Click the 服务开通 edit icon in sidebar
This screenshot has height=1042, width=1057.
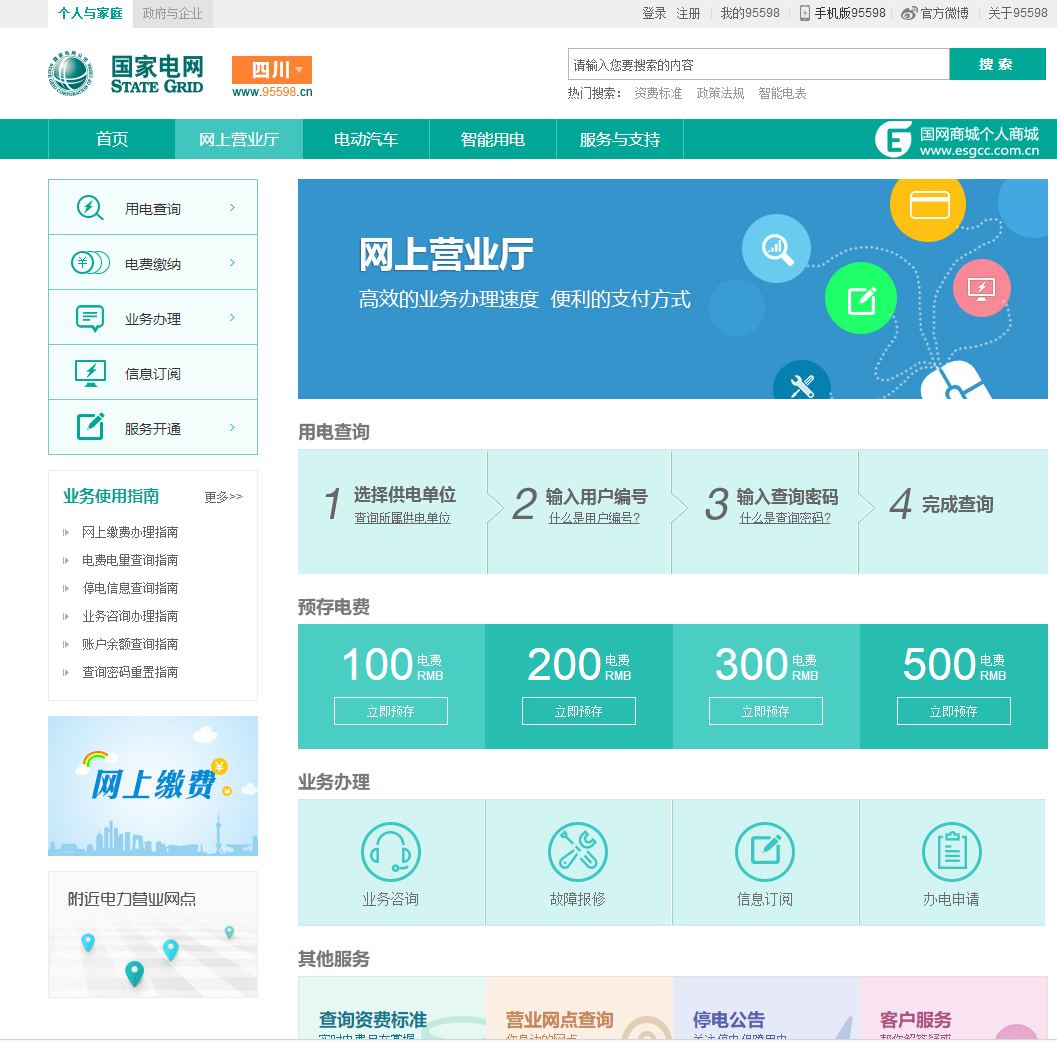(90, 426)
